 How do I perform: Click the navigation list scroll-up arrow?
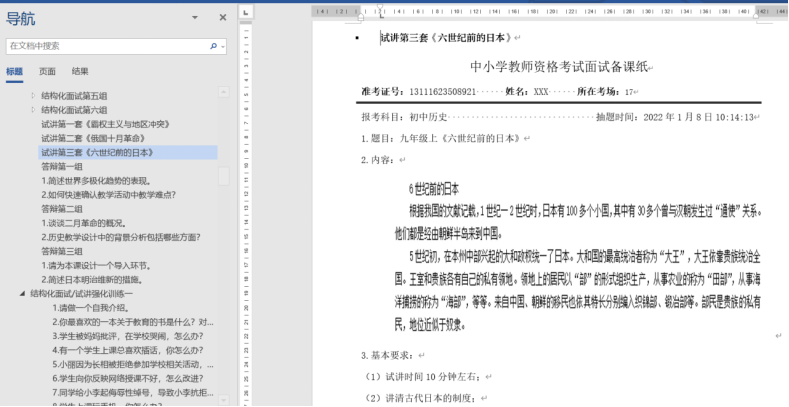click(x=225, y=94)
